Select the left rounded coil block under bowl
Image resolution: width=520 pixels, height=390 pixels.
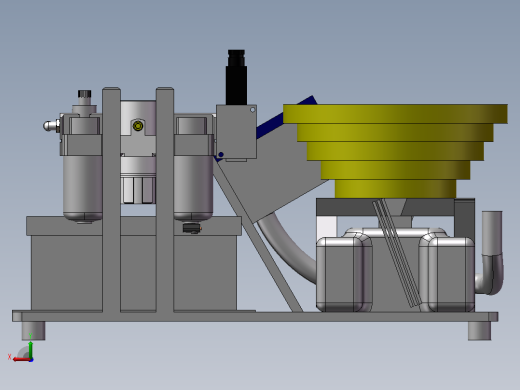click(344, 274)
